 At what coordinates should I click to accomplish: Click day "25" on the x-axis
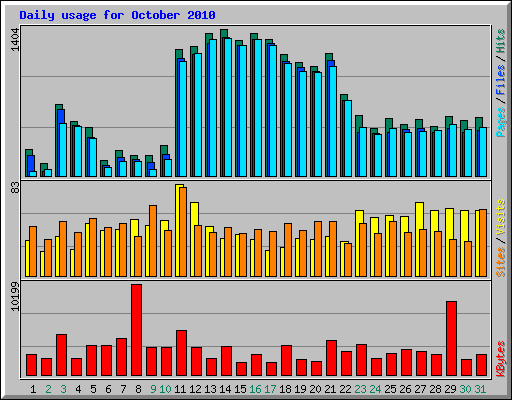390,389
